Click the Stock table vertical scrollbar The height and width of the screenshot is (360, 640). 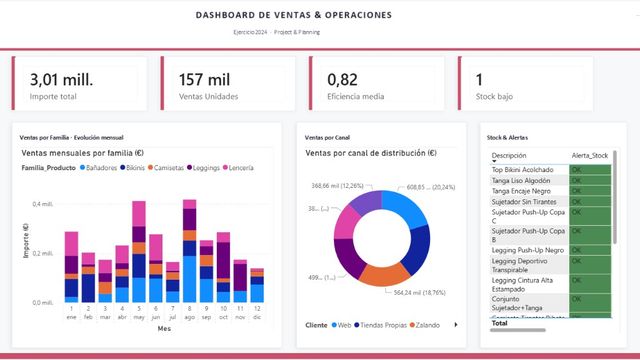(615, 197)
